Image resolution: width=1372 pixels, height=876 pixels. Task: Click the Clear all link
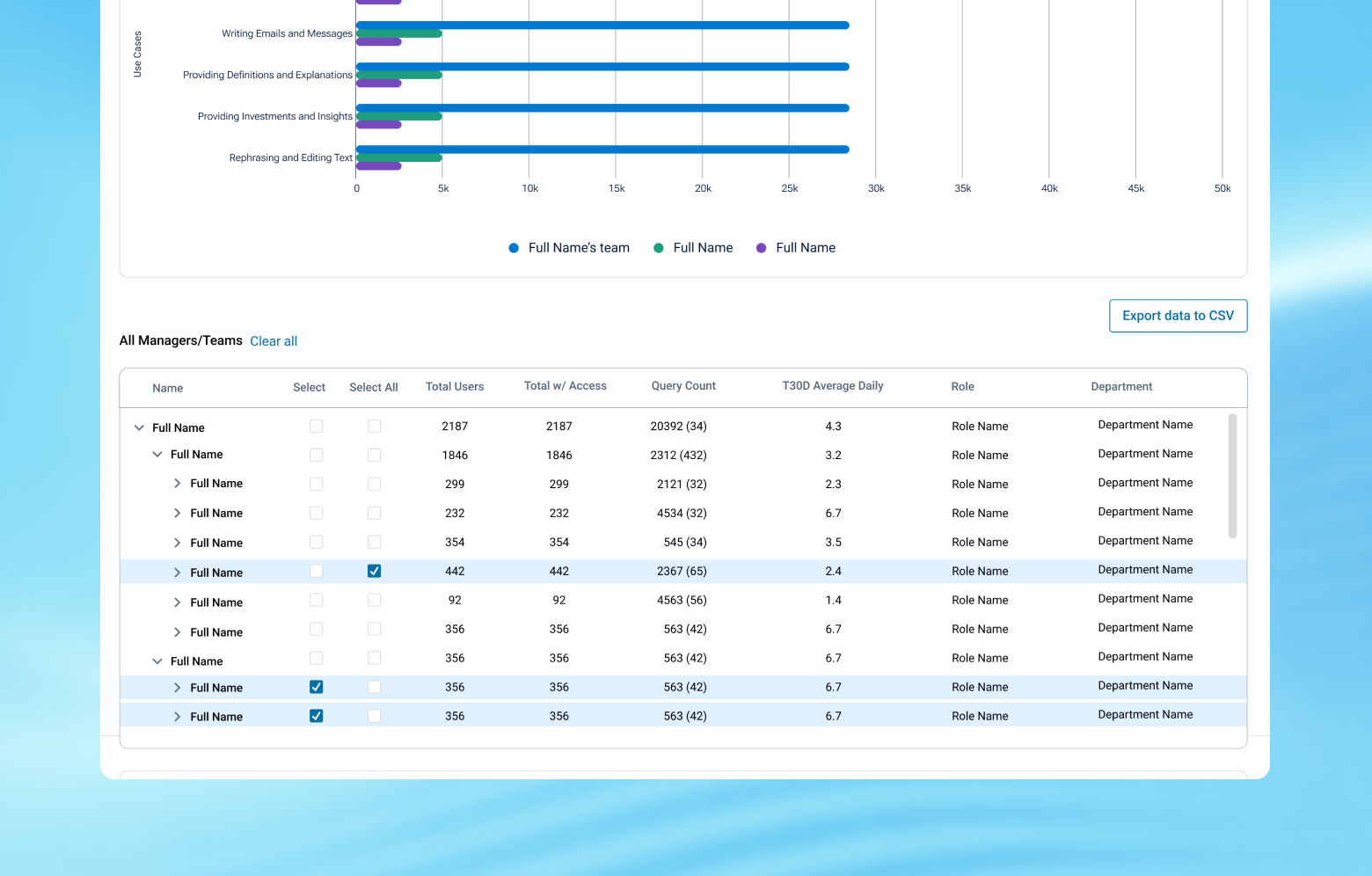coord(274,341)
